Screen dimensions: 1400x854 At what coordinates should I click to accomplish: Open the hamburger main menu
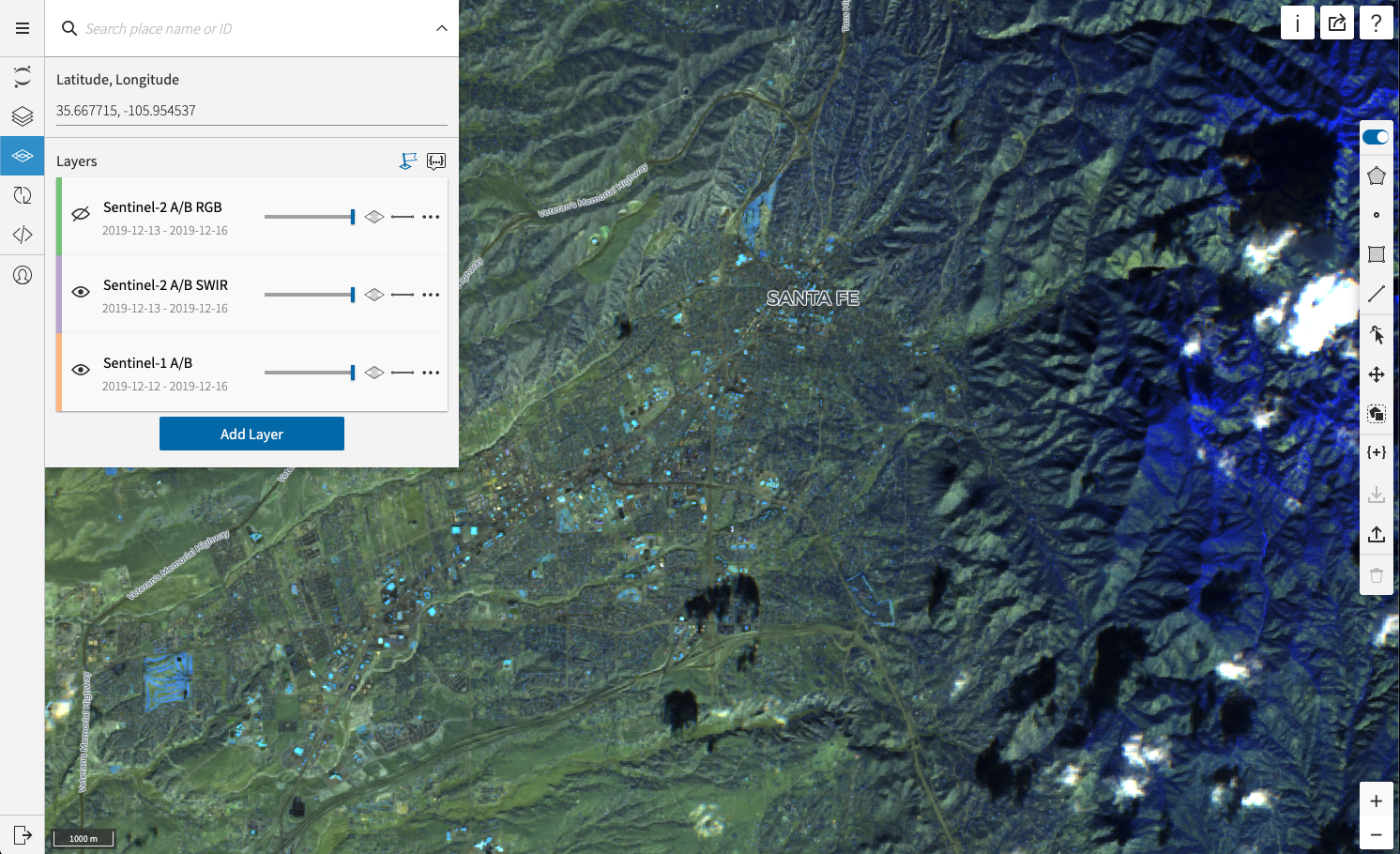point(23,28)
